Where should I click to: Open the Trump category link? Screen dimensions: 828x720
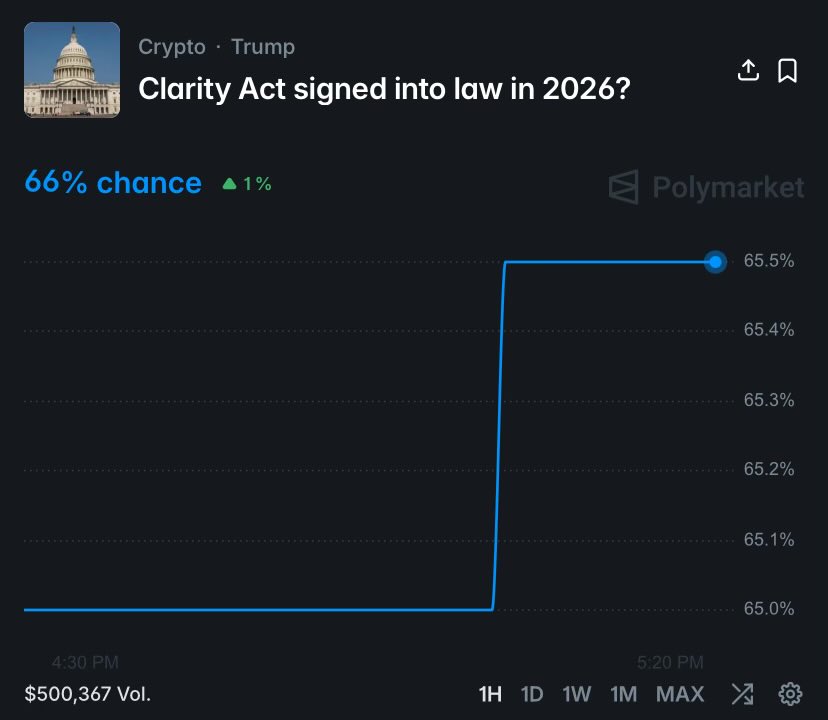pos(263,47)
